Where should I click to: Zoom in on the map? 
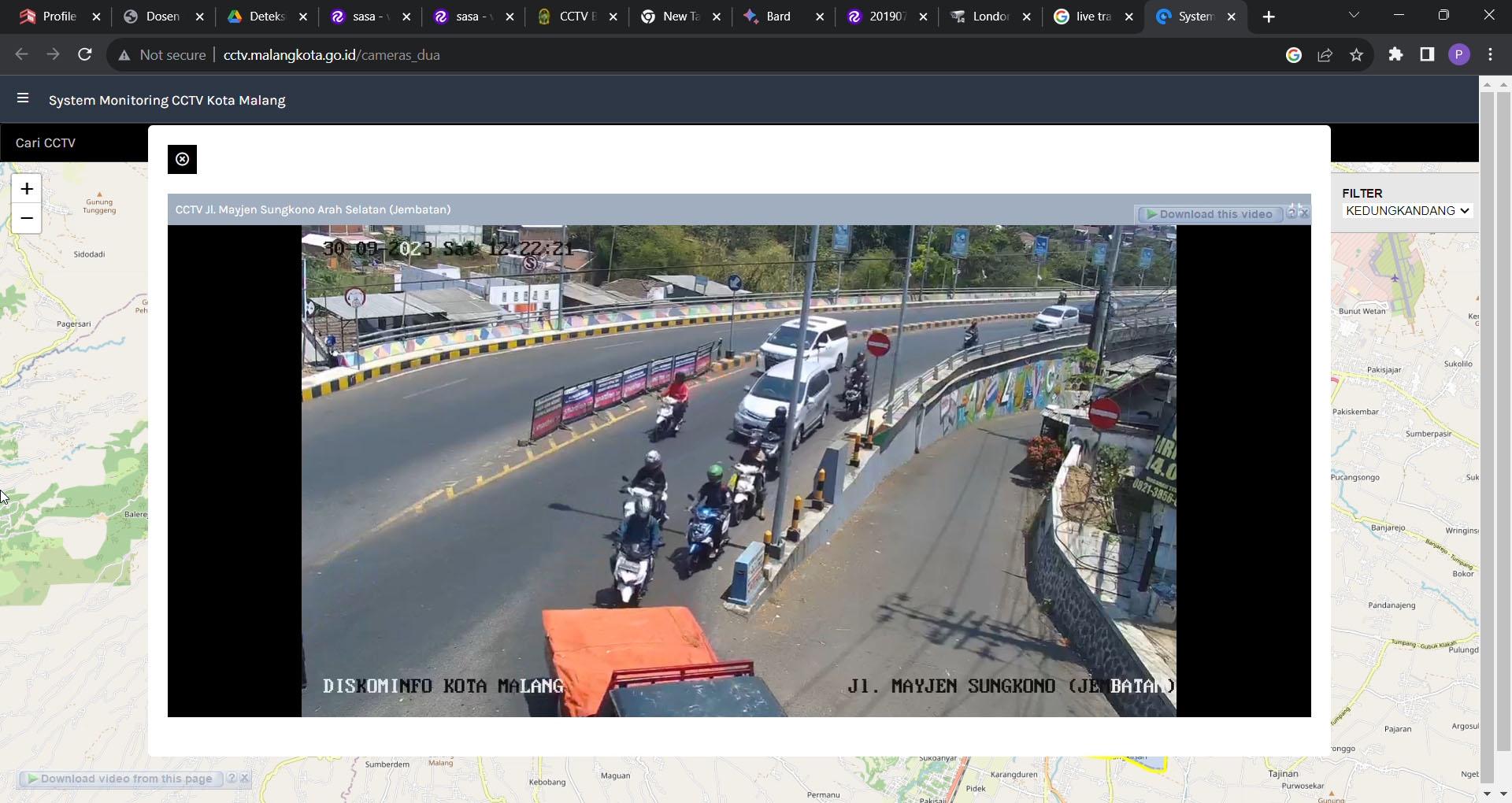point(27,189)
